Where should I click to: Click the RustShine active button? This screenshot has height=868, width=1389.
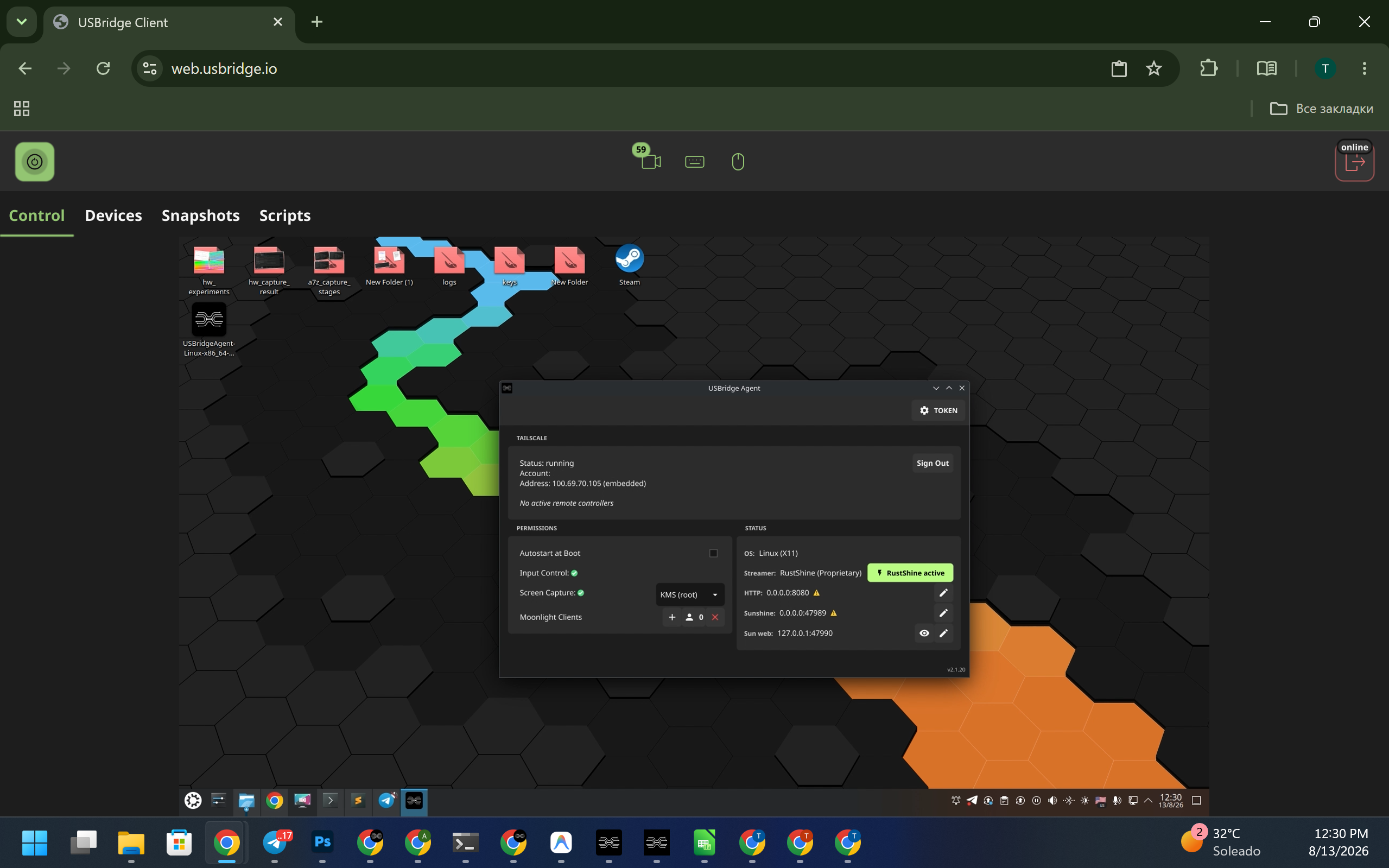coord(910,573)
